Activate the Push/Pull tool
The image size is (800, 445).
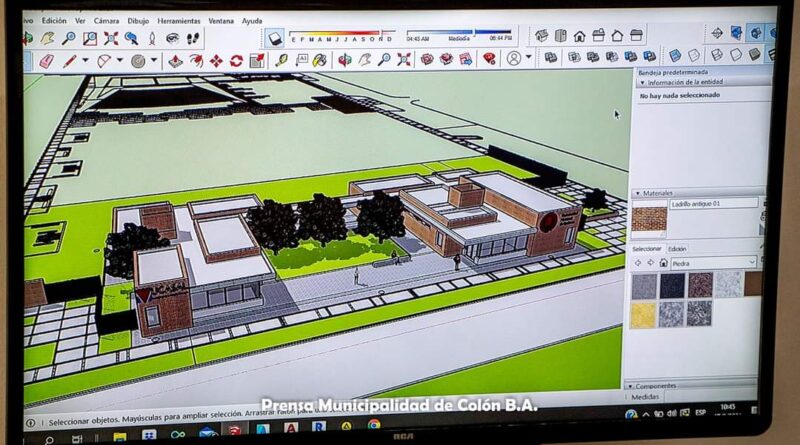pos(175,61)
